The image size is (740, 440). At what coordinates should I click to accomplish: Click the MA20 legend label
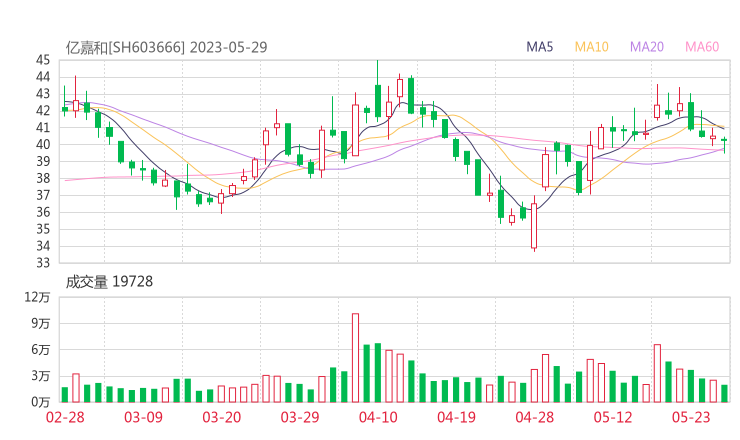647,47
